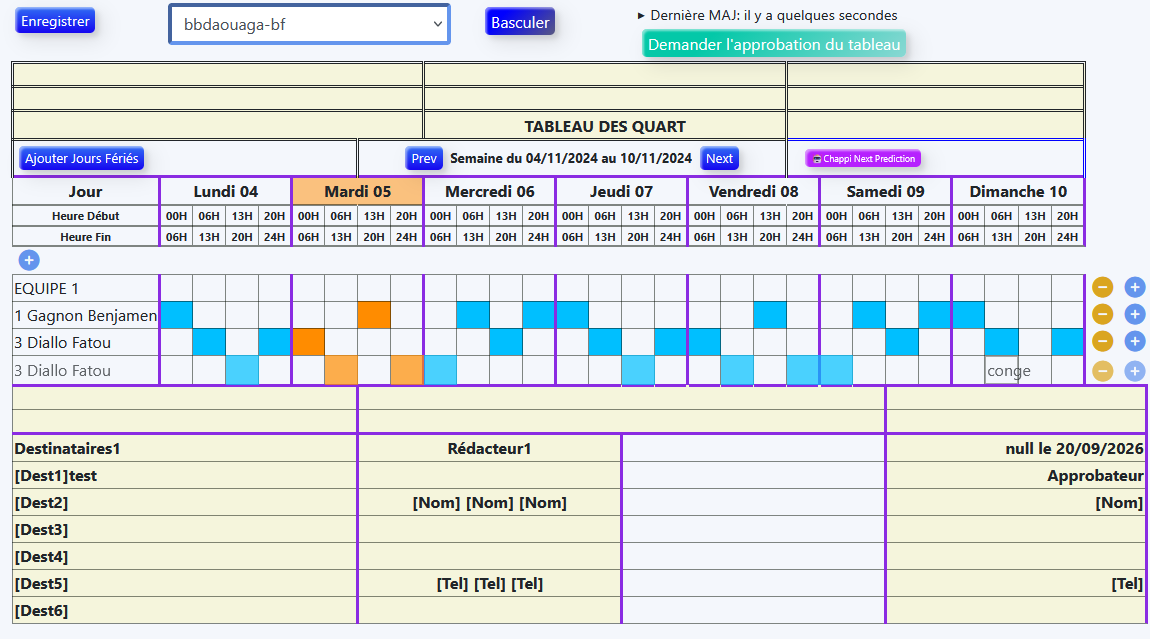The width and height of the screenshot is (1150, 639).
Task: Click the TABLEAU DES QUART title
Action: click(x=605, y=126)
